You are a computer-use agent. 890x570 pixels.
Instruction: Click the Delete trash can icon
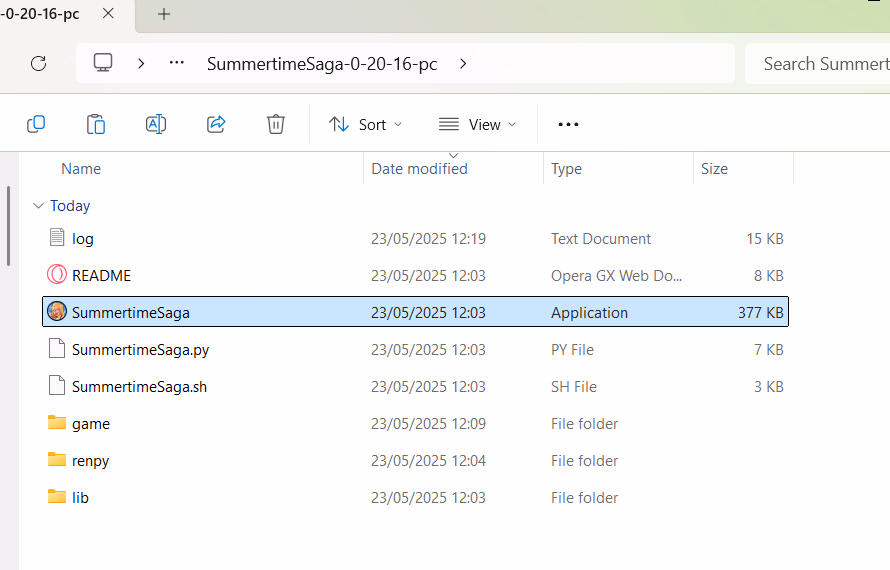[276, 124]
